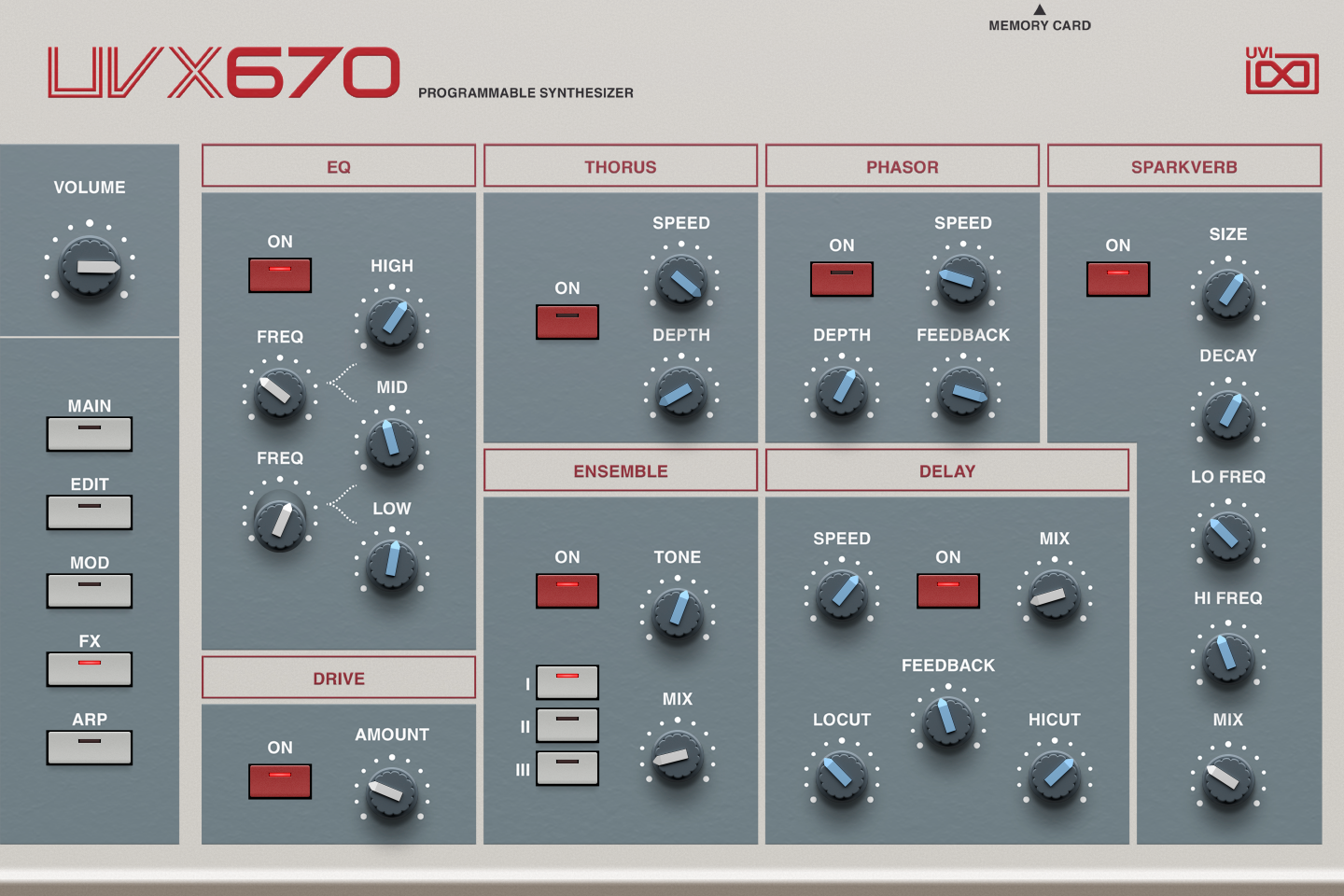Adjust the FEEDBACK knob in PHASOR
This screenshot has width=1344, height=896.
(x=962, y=392)
